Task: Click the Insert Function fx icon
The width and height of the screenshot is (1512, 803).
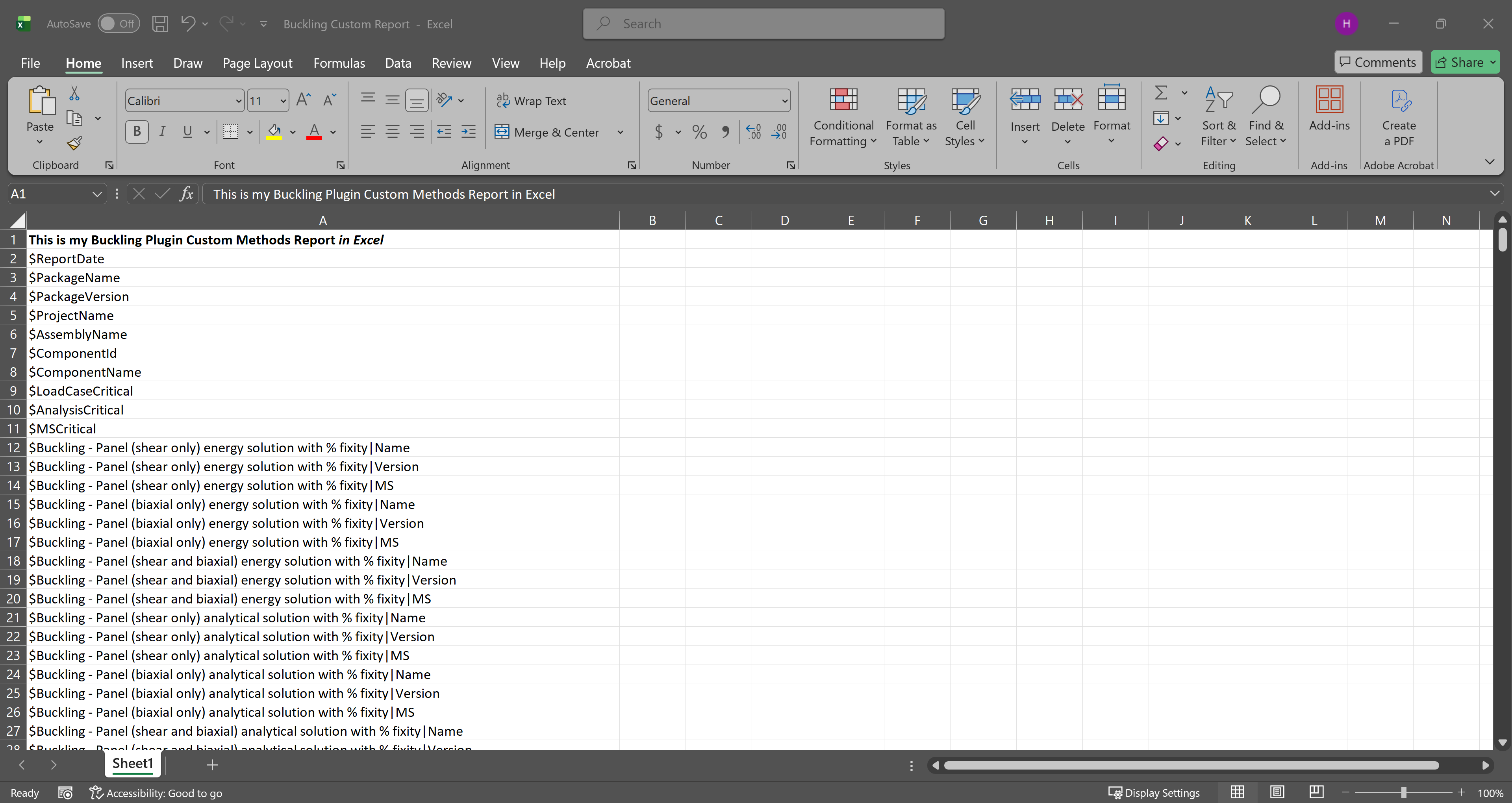Action: click(187, 194)
